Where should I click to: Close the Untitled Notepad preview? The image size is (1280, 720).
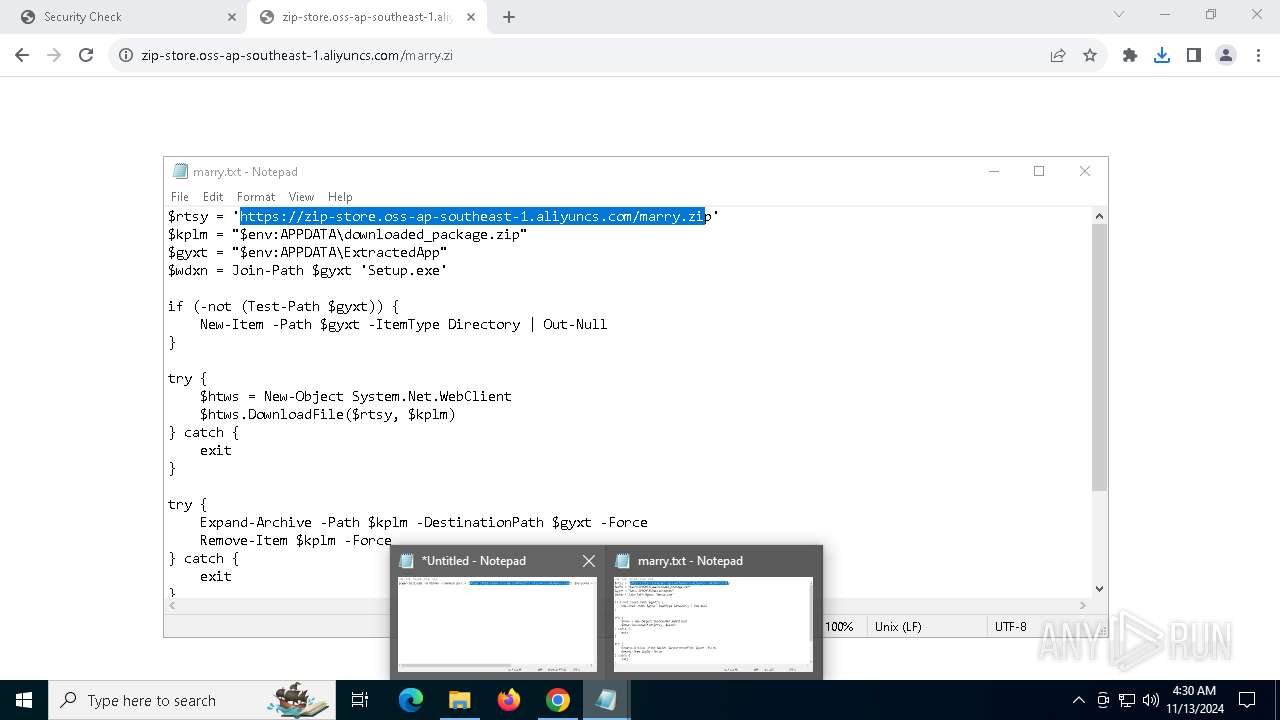(x=589, y=561)
